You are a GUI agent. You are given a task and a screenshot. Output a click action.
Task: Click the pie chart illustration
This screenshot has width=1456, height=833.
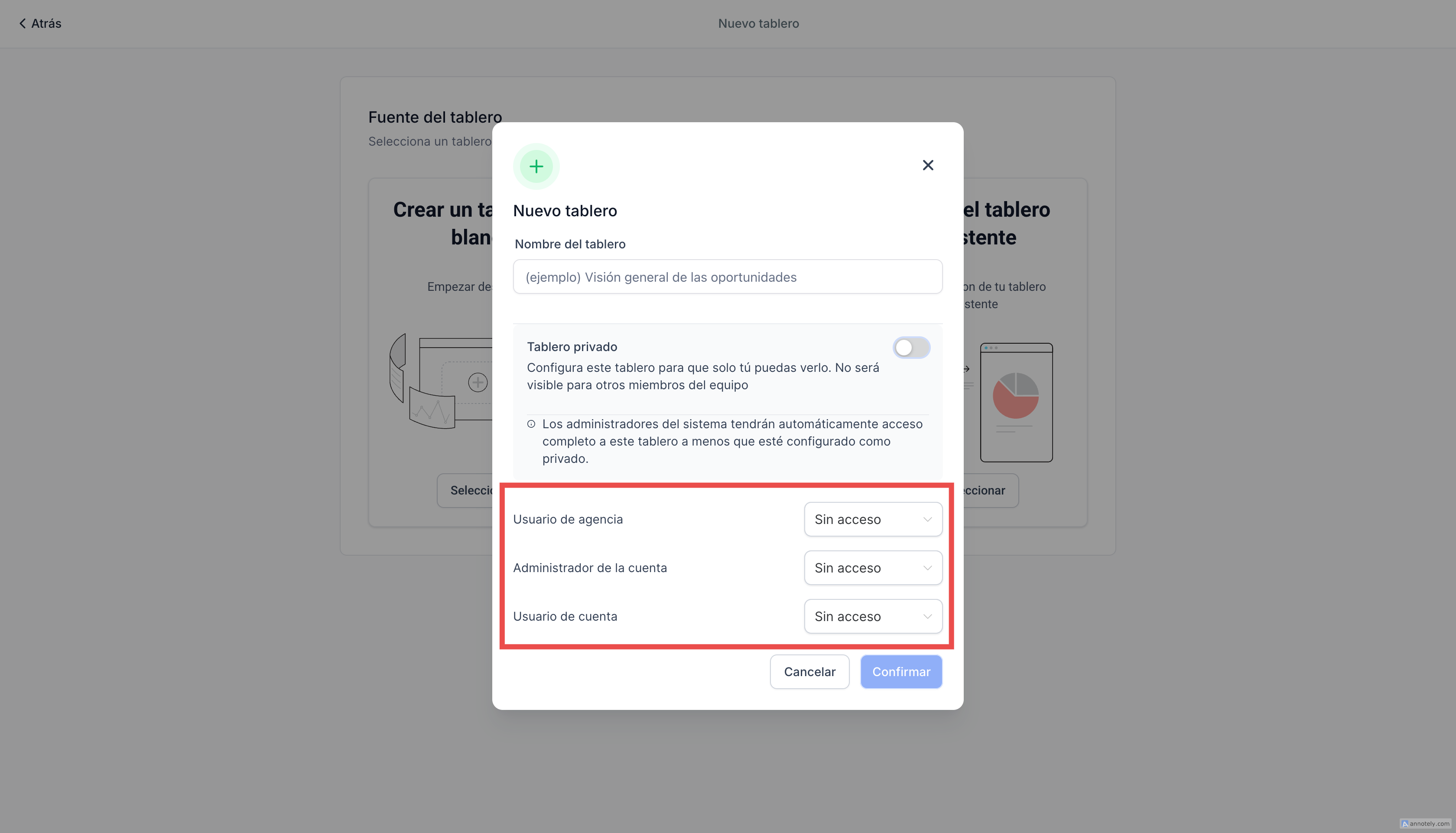point(1015,395)
